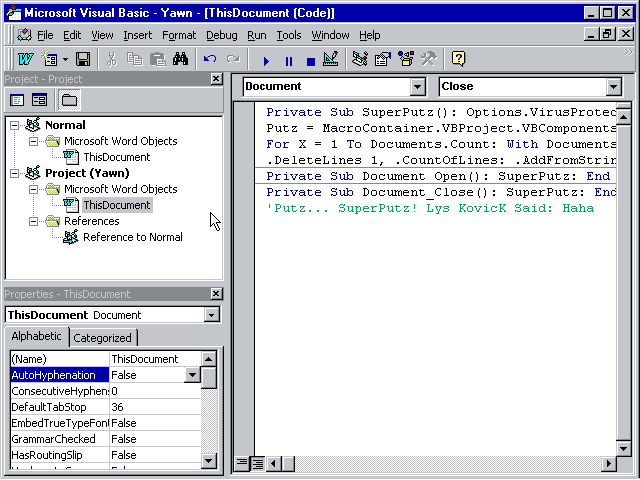The height and width of the screenshot is (480, 640).
Task: Click the View Object icon in Project panel
Action: [40, 100]
